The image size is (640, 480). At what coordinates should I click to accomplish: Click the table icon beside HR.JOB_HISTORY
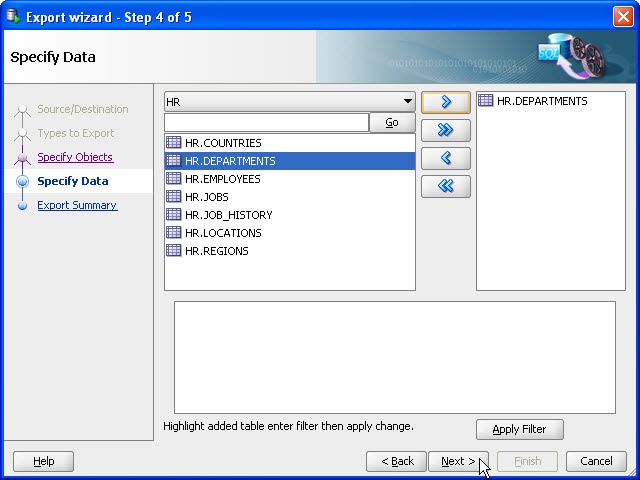pyautogui.click(x=173, y=214)
